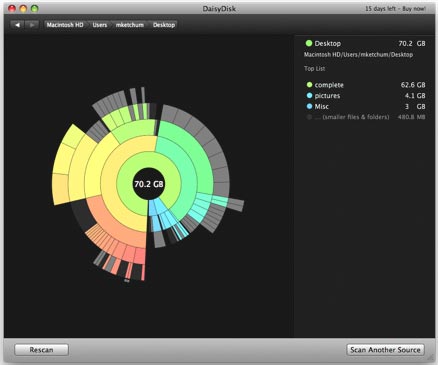Click the window resize grip in bottom corner
The width and height of the screenshot is (438, 365).
click(430, 358)
